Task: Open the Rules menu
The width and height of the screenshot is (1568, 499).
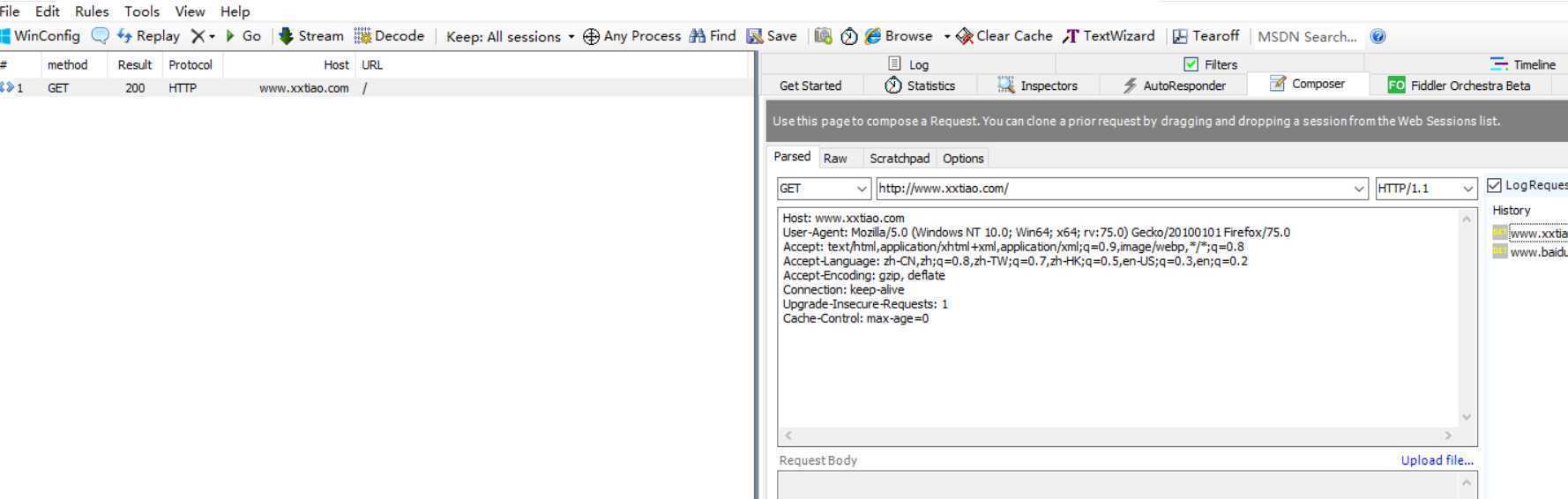Action: click(x=92, y=11)
